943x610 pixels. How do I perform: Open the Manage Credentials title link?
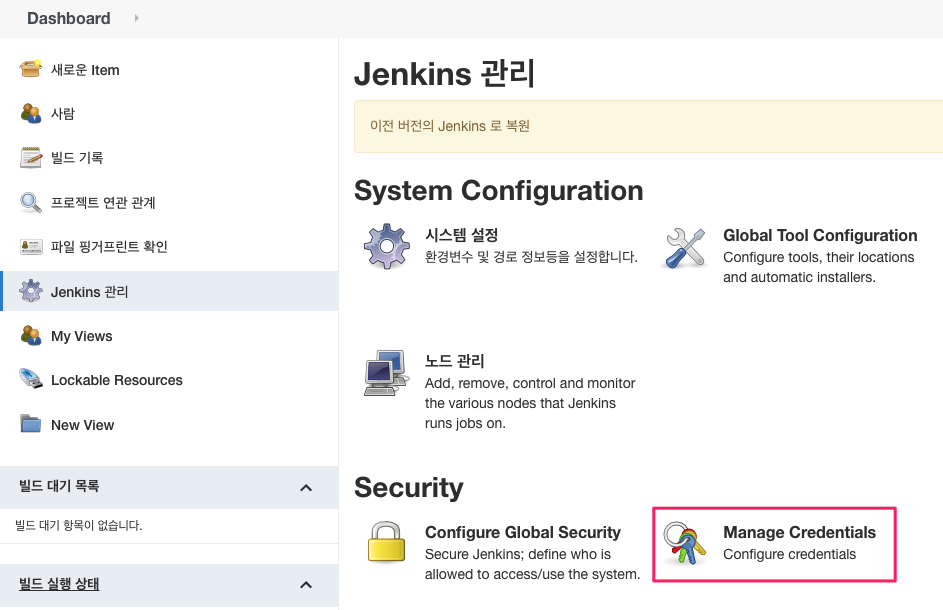pos(799,532)
